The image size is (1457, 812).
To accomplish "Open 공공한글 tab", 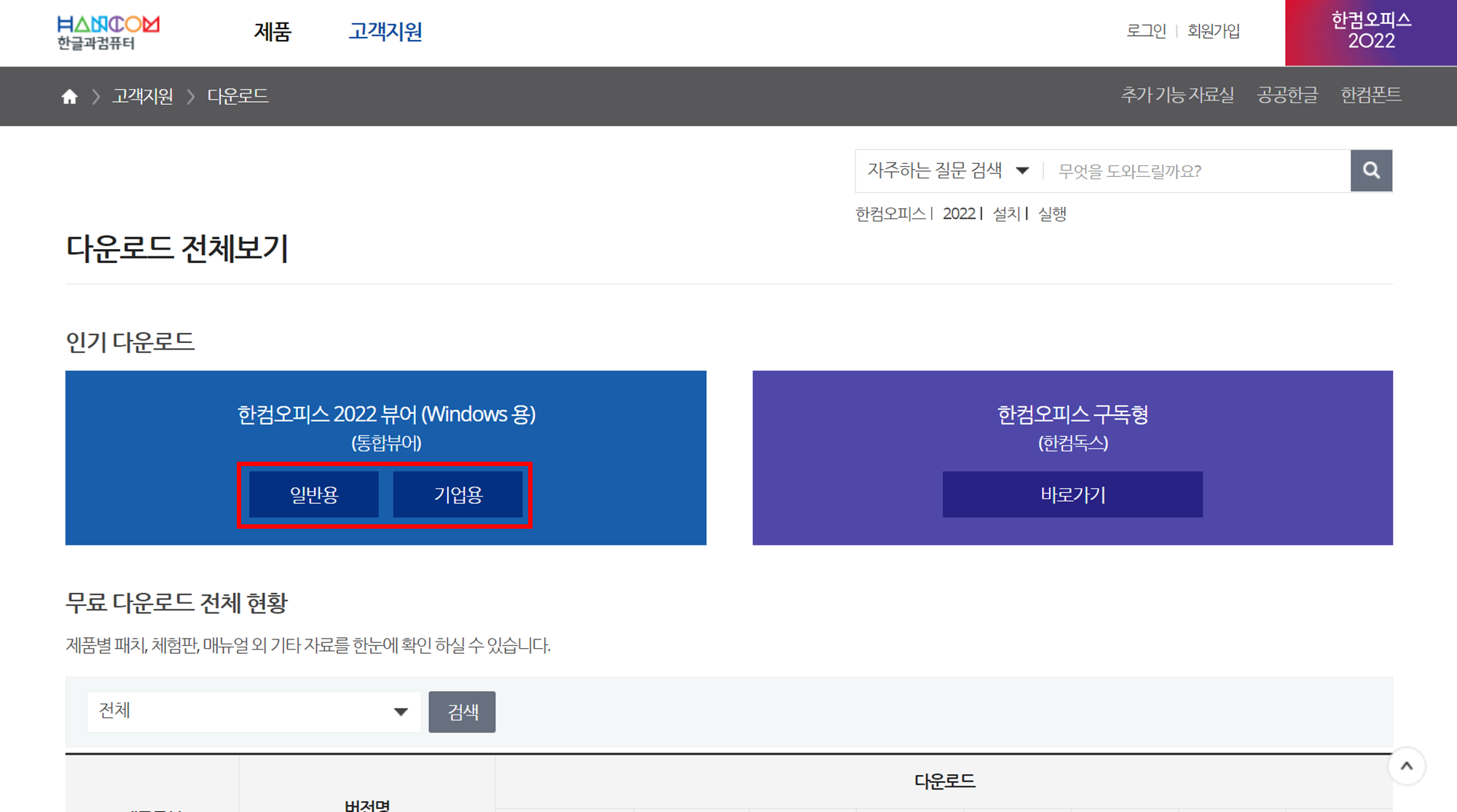I will (x=1287, y=95).
